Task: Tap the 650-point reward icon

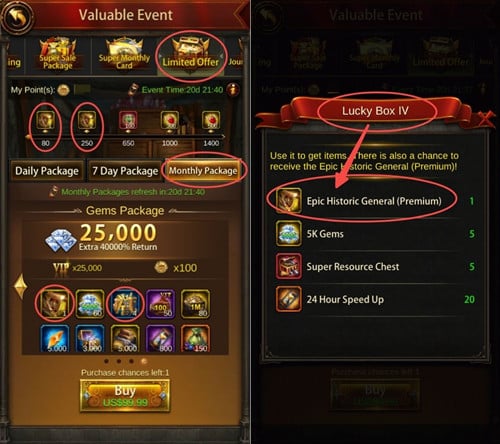Action: [128, 120]
